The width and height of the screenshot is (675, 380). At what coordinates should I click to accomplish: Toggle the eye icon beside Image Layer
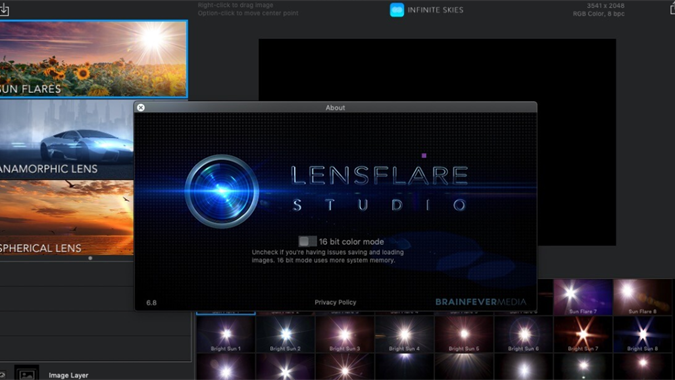2,375
